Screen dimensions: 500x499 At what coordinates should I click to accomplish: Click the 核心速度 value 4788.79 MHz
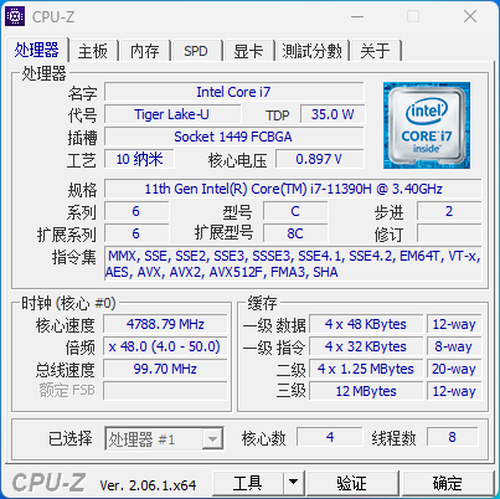tap(165, 324)
